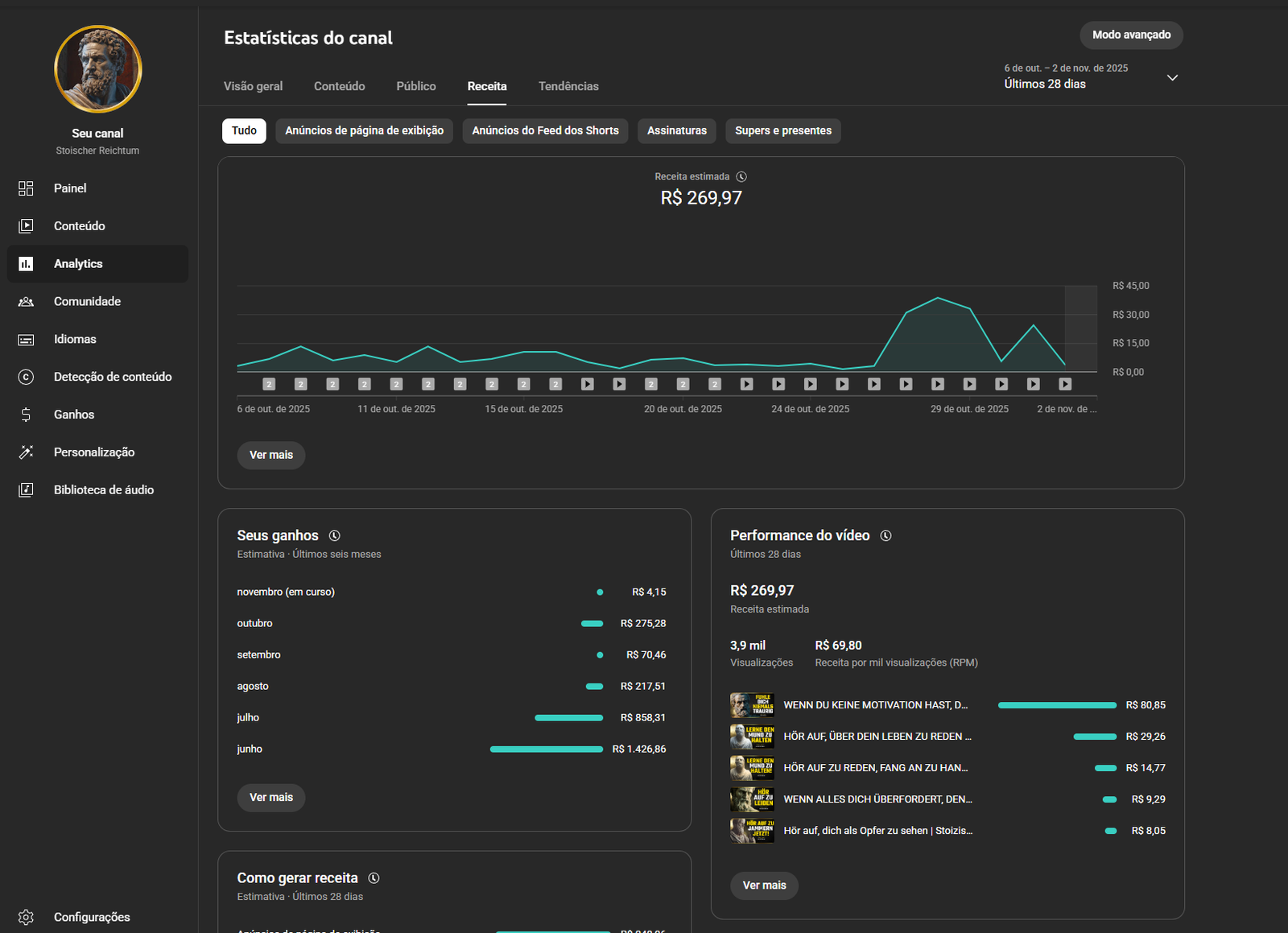This screenshot has width=1288, height=933.
Task: Switch to the Tendências tab
Action: point(568,87)
